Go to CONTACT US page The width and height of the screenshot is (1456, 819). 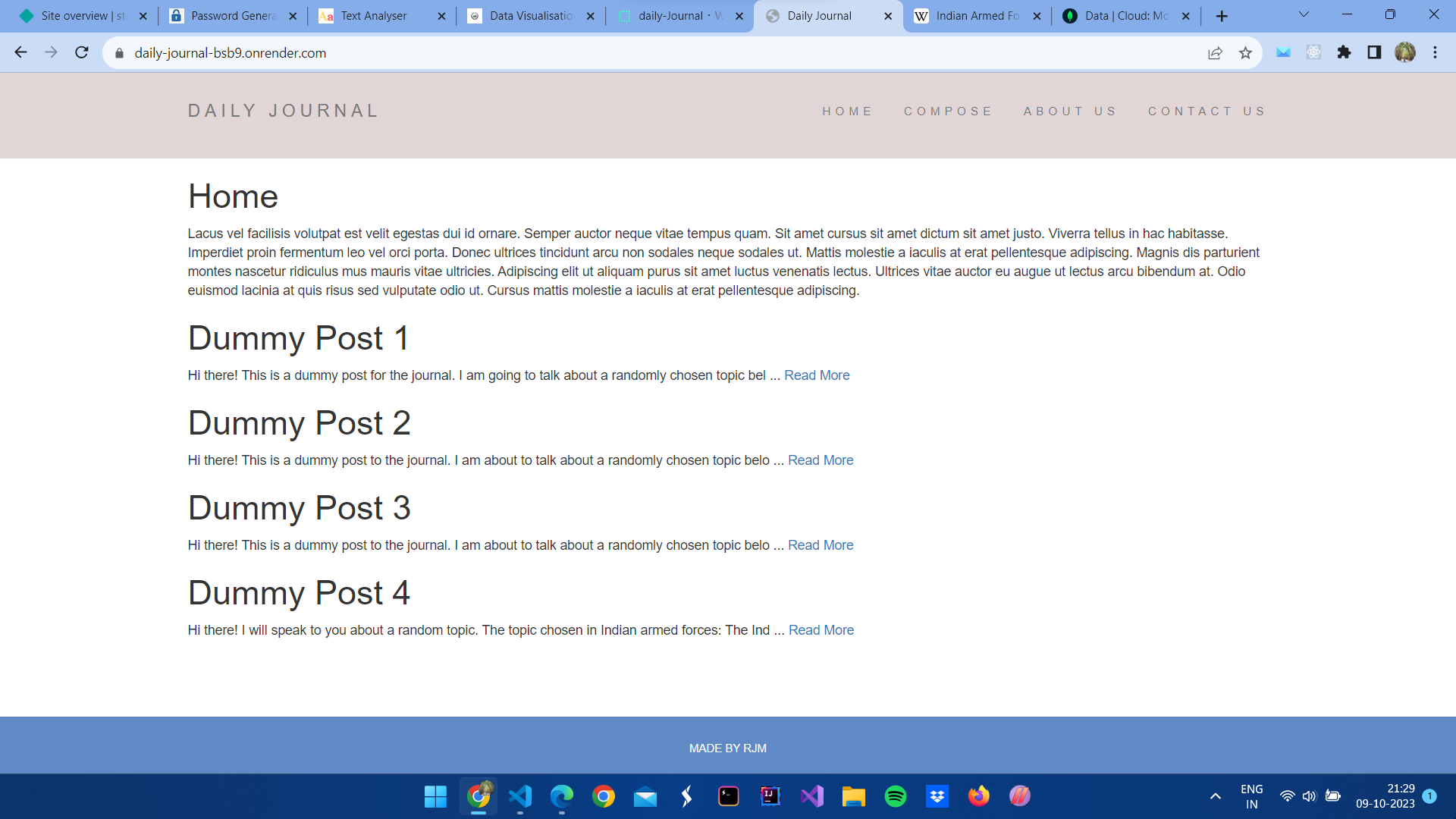(1207, 111)
